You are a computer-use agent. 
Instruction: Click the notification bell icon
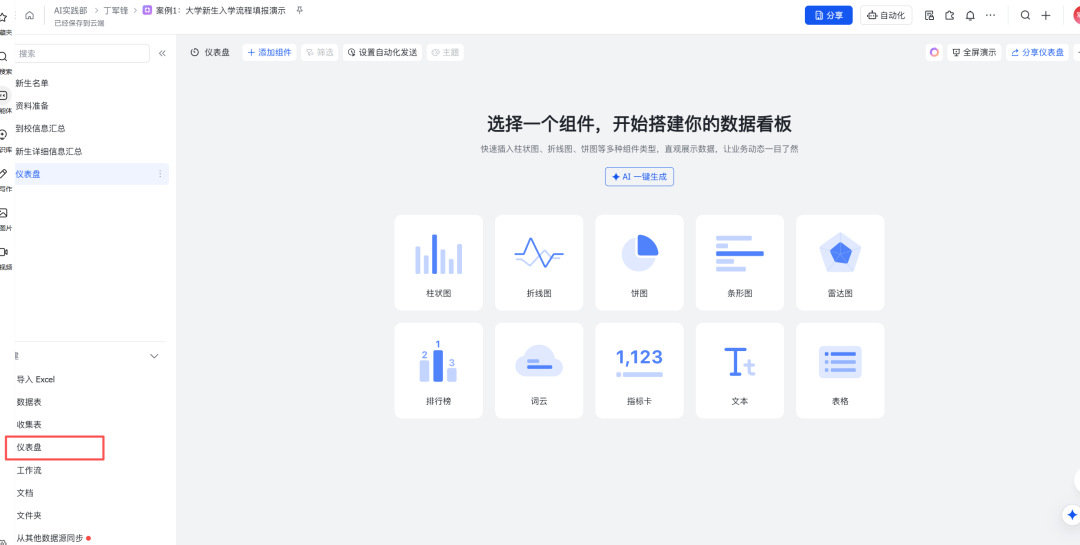tap(970, 15)
